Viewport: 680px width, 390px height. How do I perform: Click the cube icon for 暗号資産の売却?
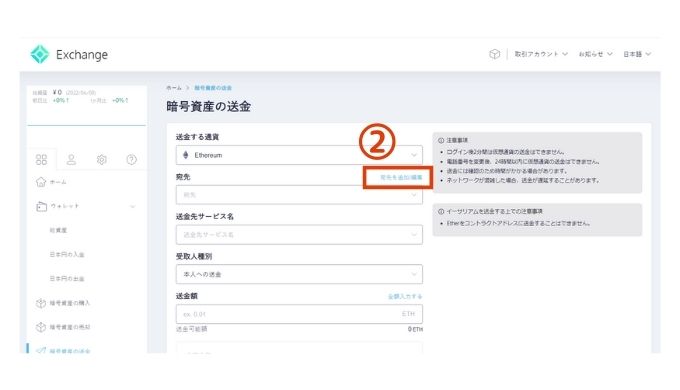point(41,327)
